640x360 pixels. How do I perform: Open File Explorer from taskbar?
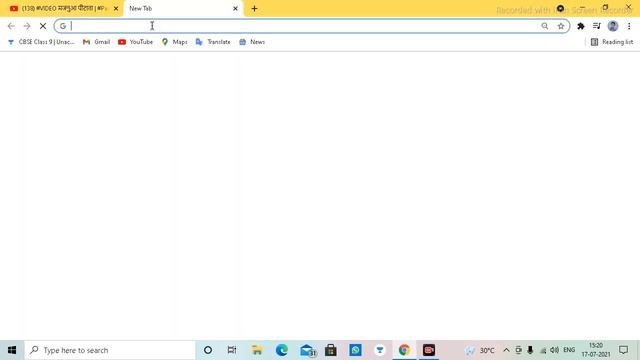pyautogui.click(x=257, y=350)
